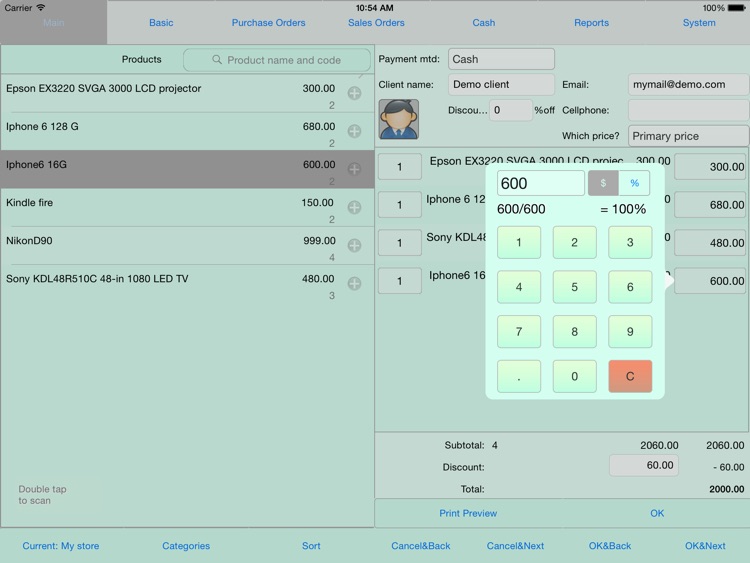Edit the Discount %off field

(510, 110)
